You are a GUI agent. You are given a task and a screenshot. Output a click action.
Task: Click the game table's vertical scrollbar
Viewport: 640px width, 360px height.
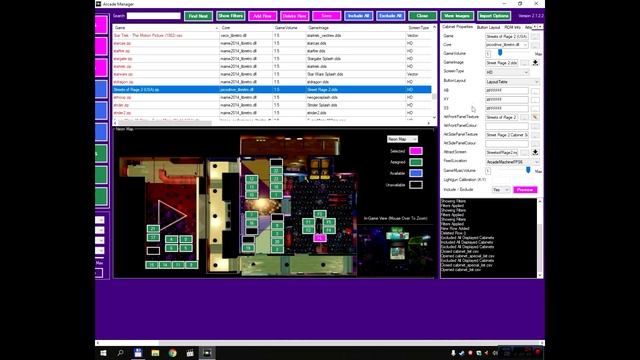(x=434, y=73)
